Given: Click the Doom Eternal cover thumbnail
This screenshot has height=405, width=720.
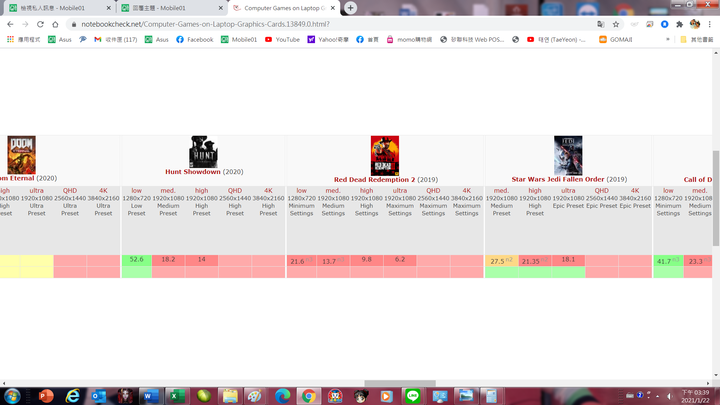Looking at the screenshot, I should click(x=21, y=155).
